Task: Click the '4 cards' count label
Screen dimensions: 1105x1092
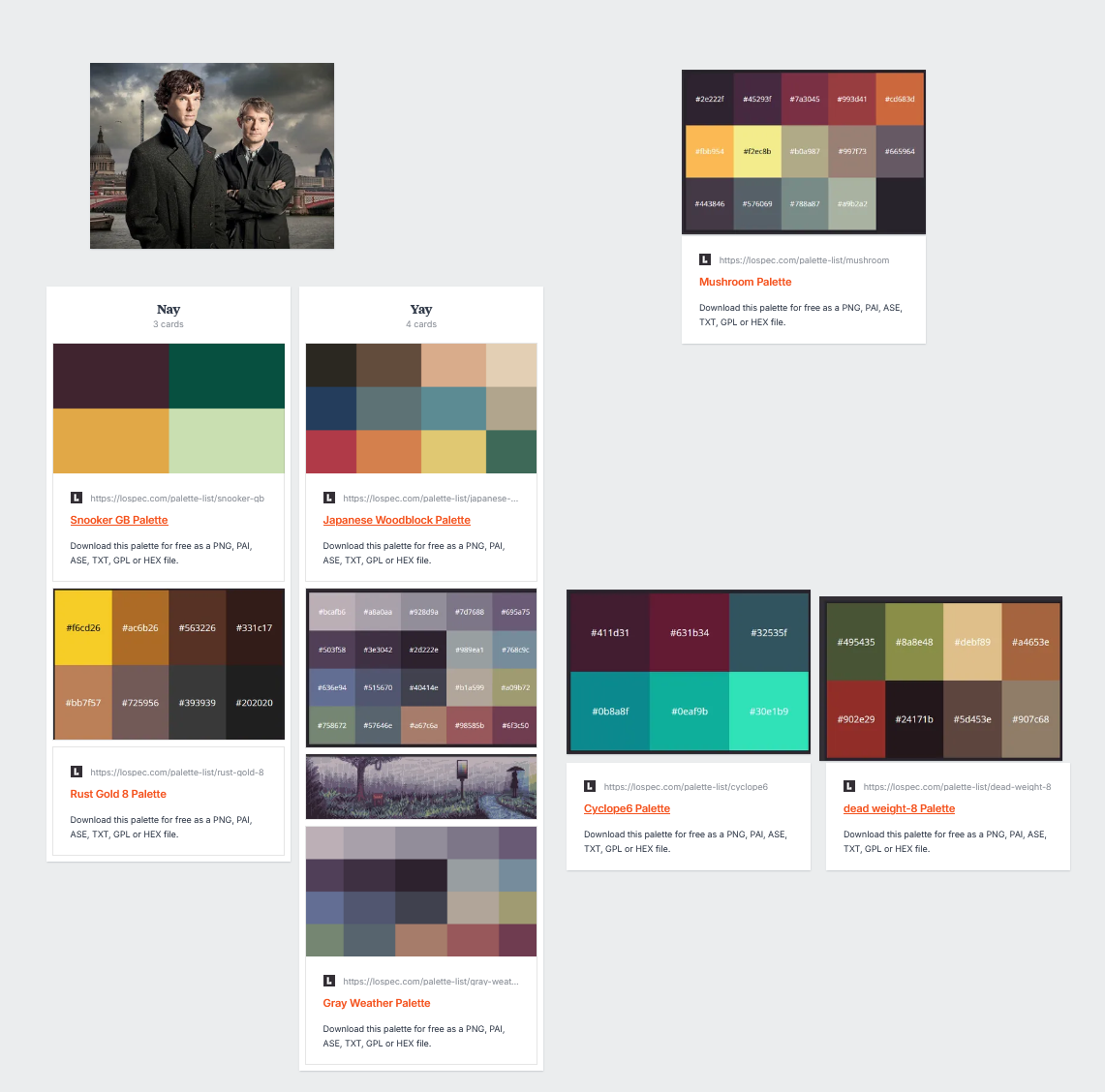Action: point(421,324)
